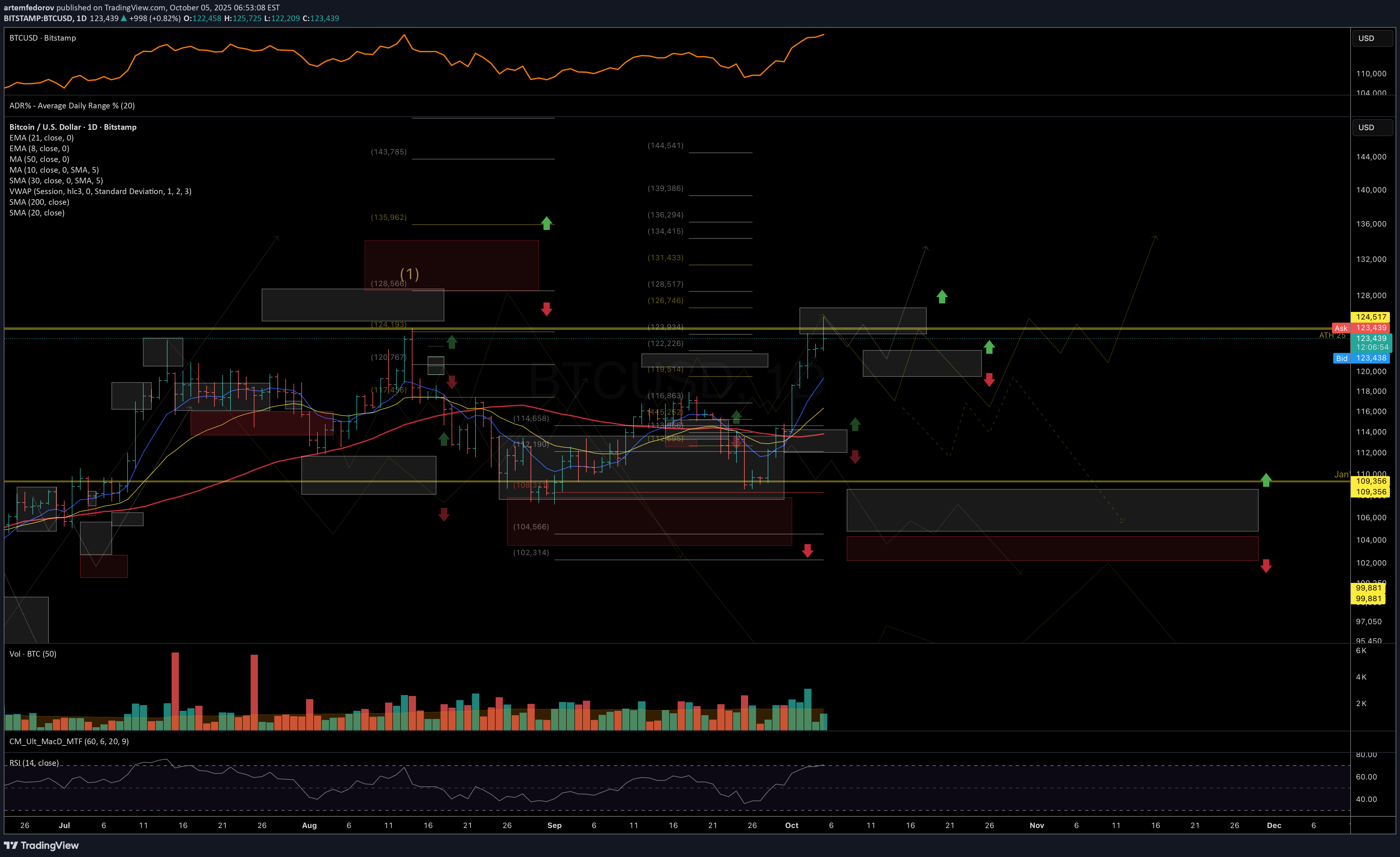Click the TradingView logo at bottom left

[41, 845]
